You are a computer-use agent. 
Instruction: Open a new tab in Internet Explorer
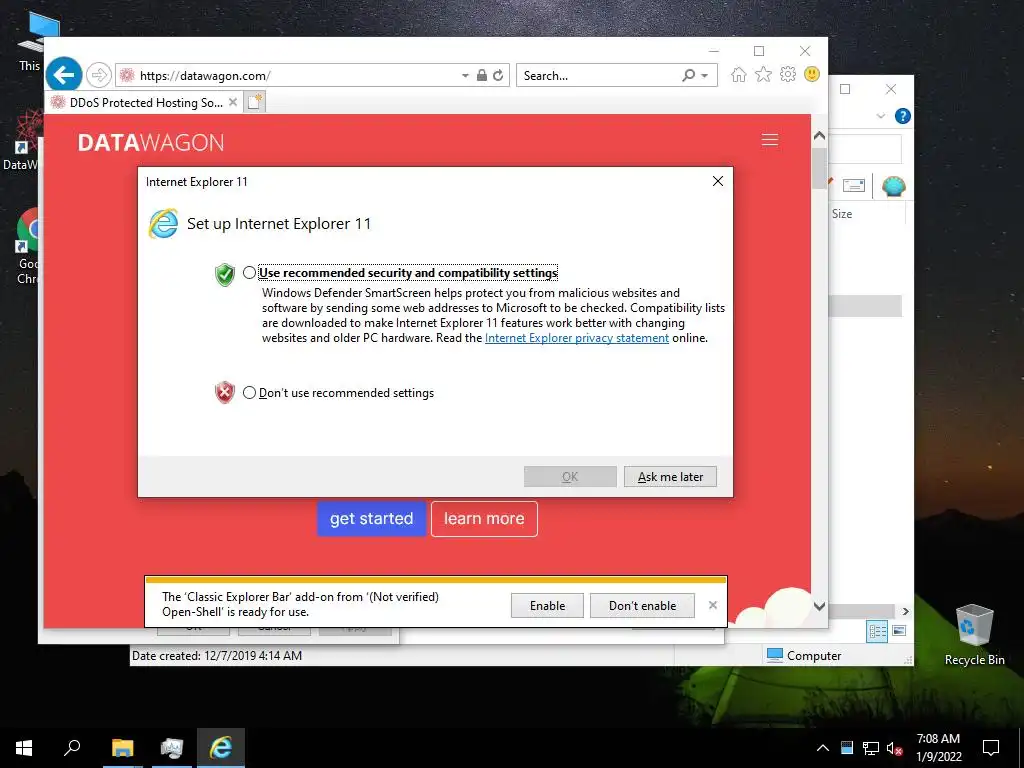click(x=255, y=102)
